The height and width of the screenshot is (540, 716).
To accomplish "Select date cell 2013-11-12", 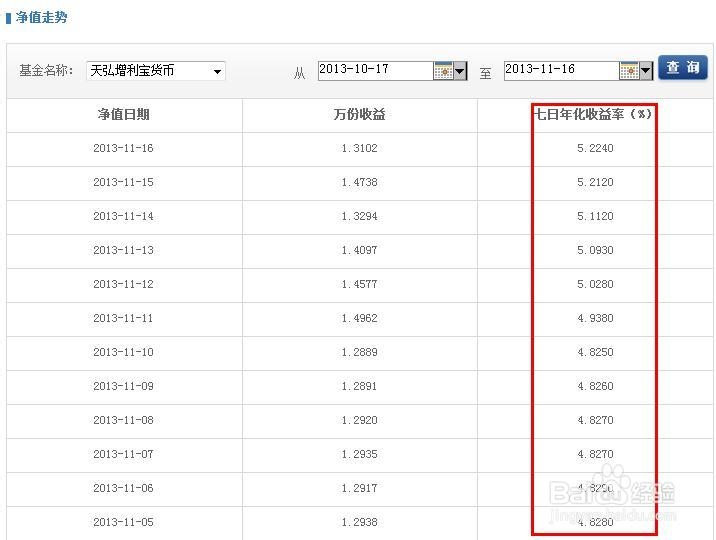I will (123, 284).
